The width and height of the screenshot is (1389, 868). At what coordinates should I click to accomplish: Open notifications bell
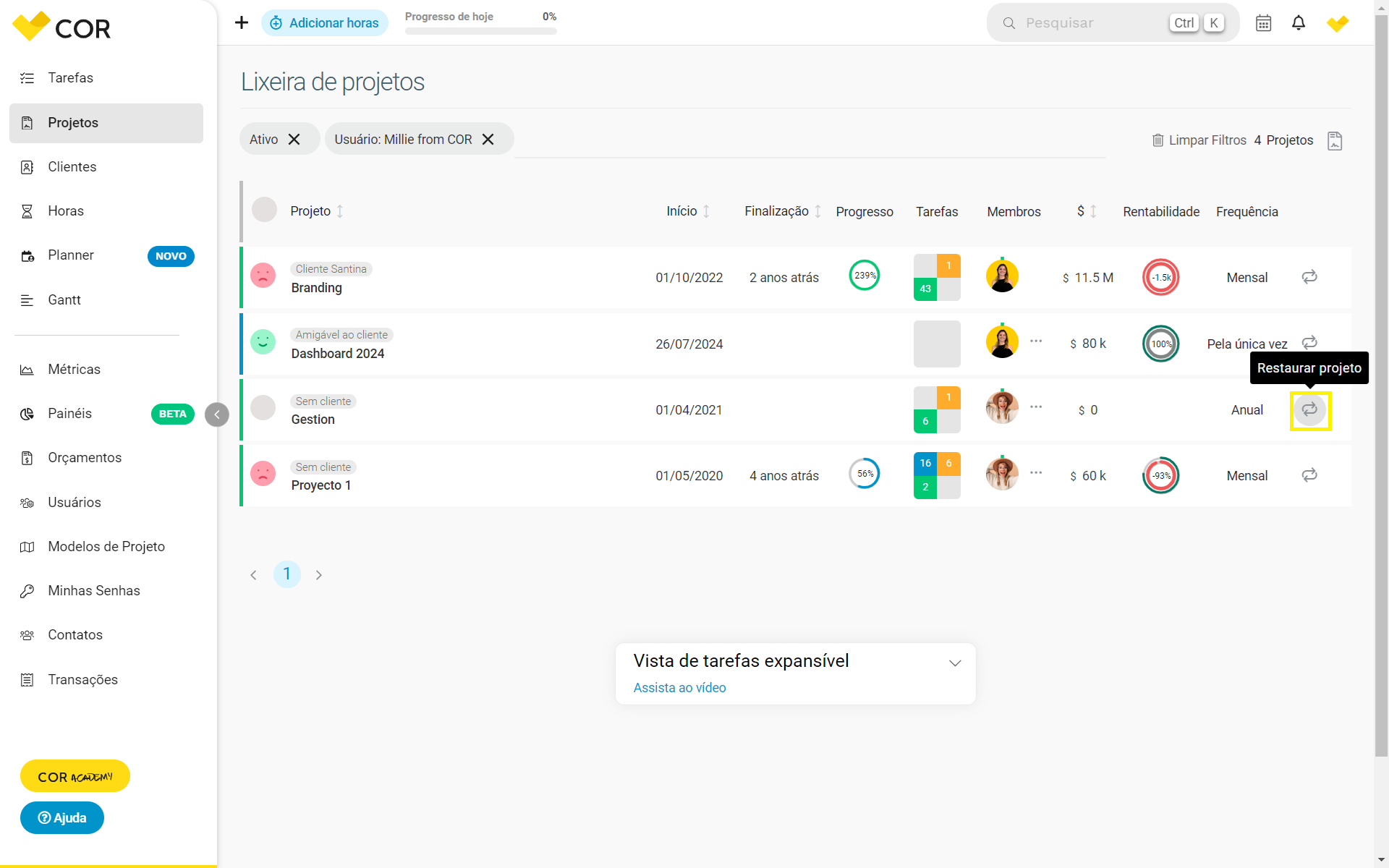point(1299,23)
